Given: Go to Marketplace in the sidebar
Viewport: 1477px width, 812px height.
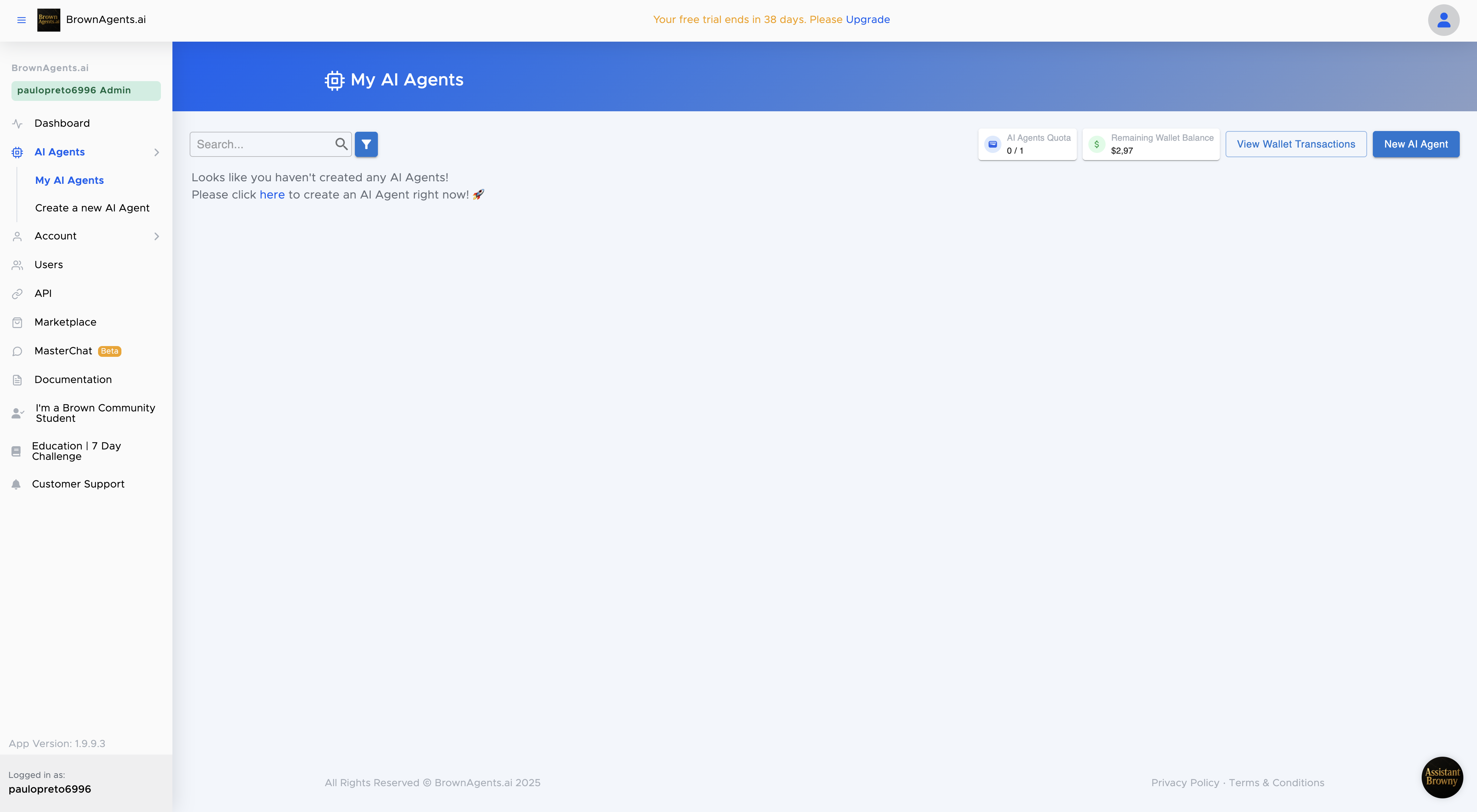Looking at the screenshot, I should 65,322.
